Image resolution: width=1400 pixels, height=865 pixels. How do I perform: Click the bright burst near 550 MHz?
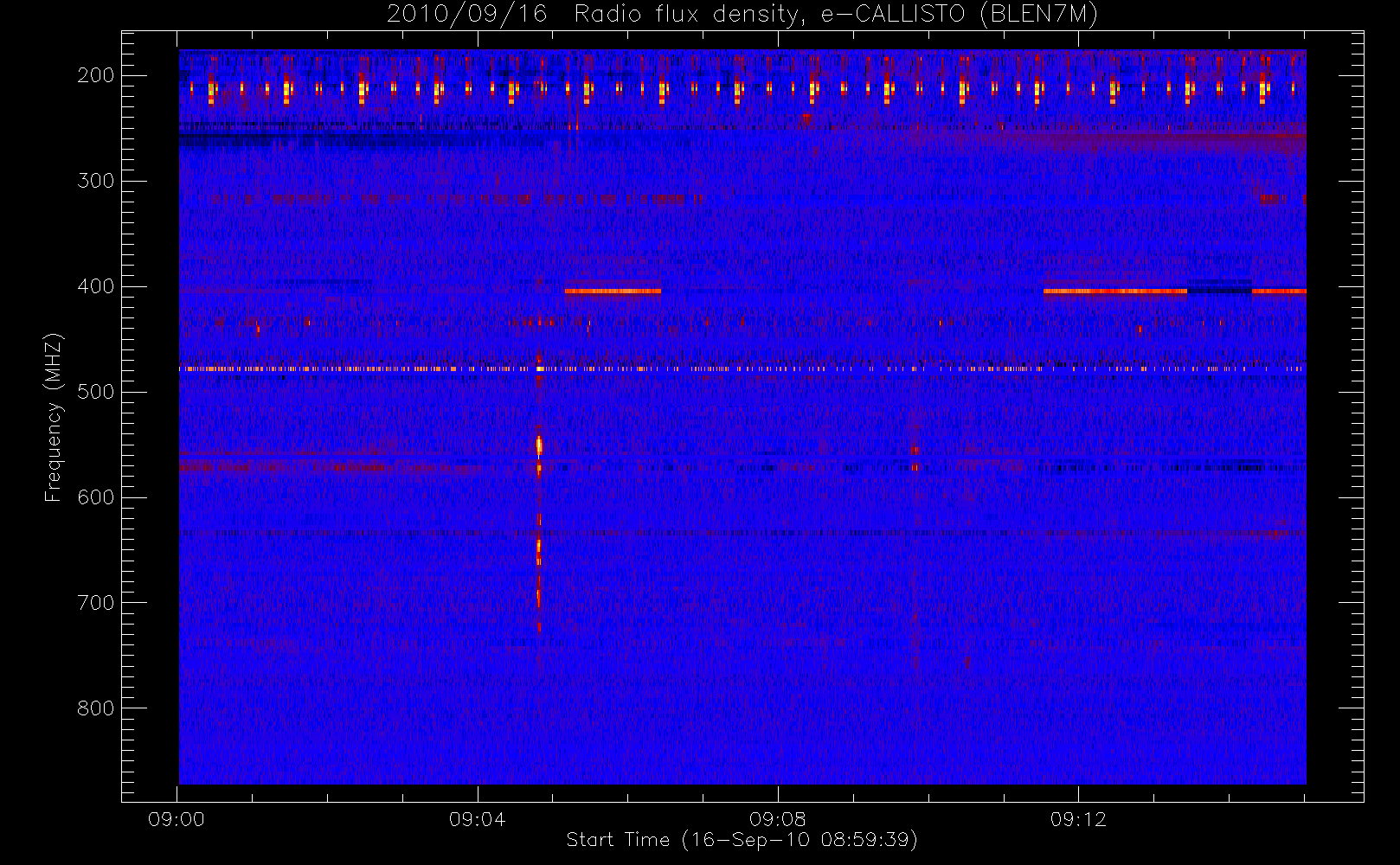click(539, 446)
